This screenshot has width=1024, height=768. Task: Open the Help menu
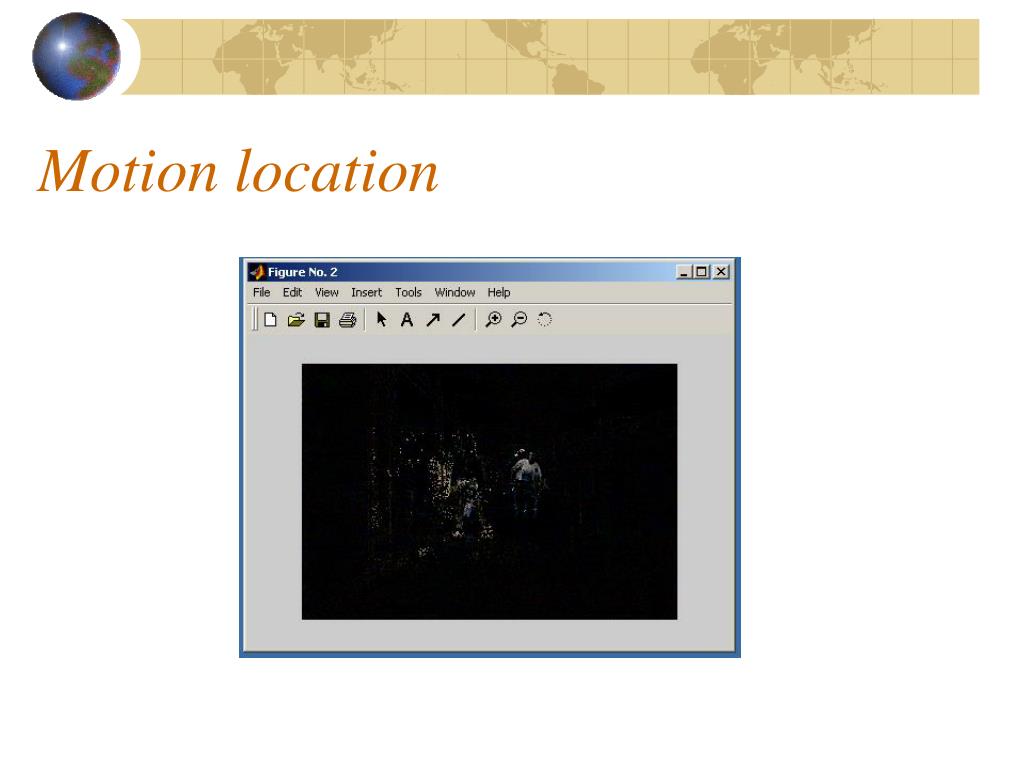pos(498,292)
